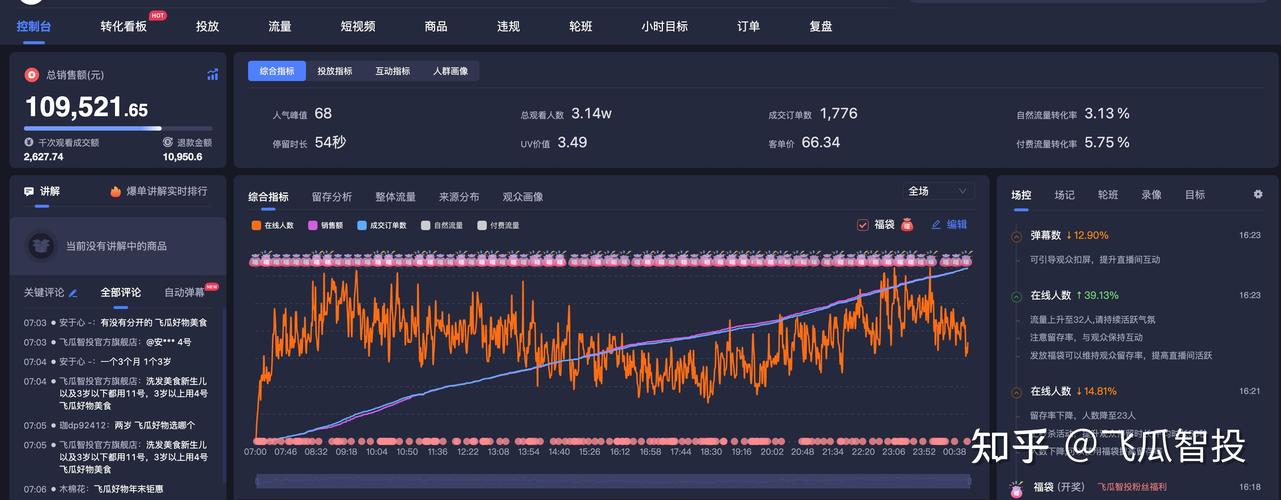
Task: Open 目标 tab in right panel
Action: [1195, 195]
